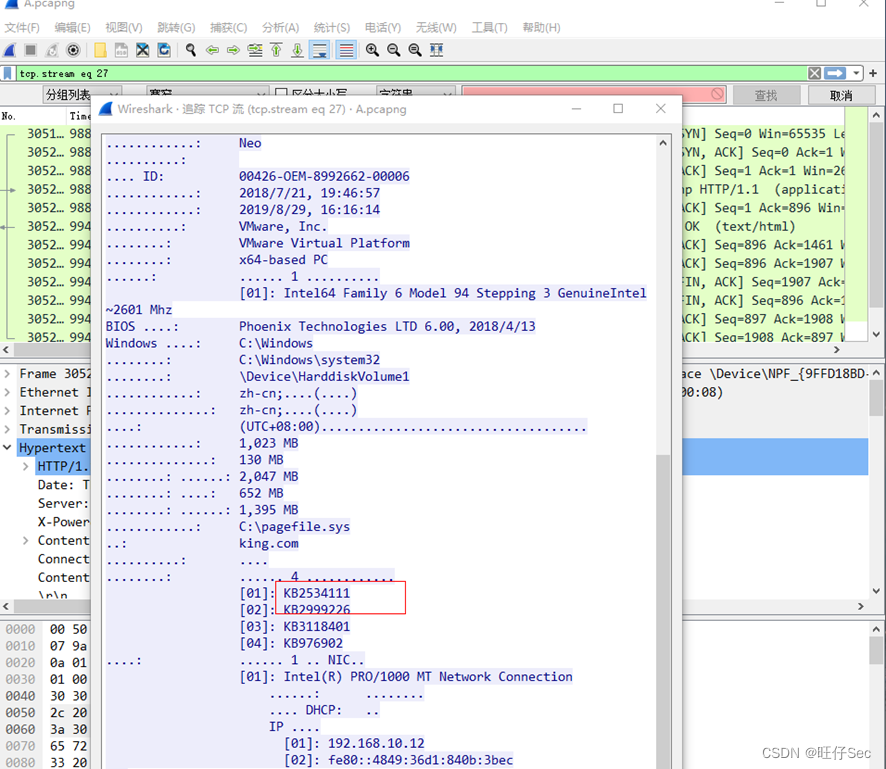Open capture options from the toolbar
This screenshot has width=886, height=769.
point(73,50)
